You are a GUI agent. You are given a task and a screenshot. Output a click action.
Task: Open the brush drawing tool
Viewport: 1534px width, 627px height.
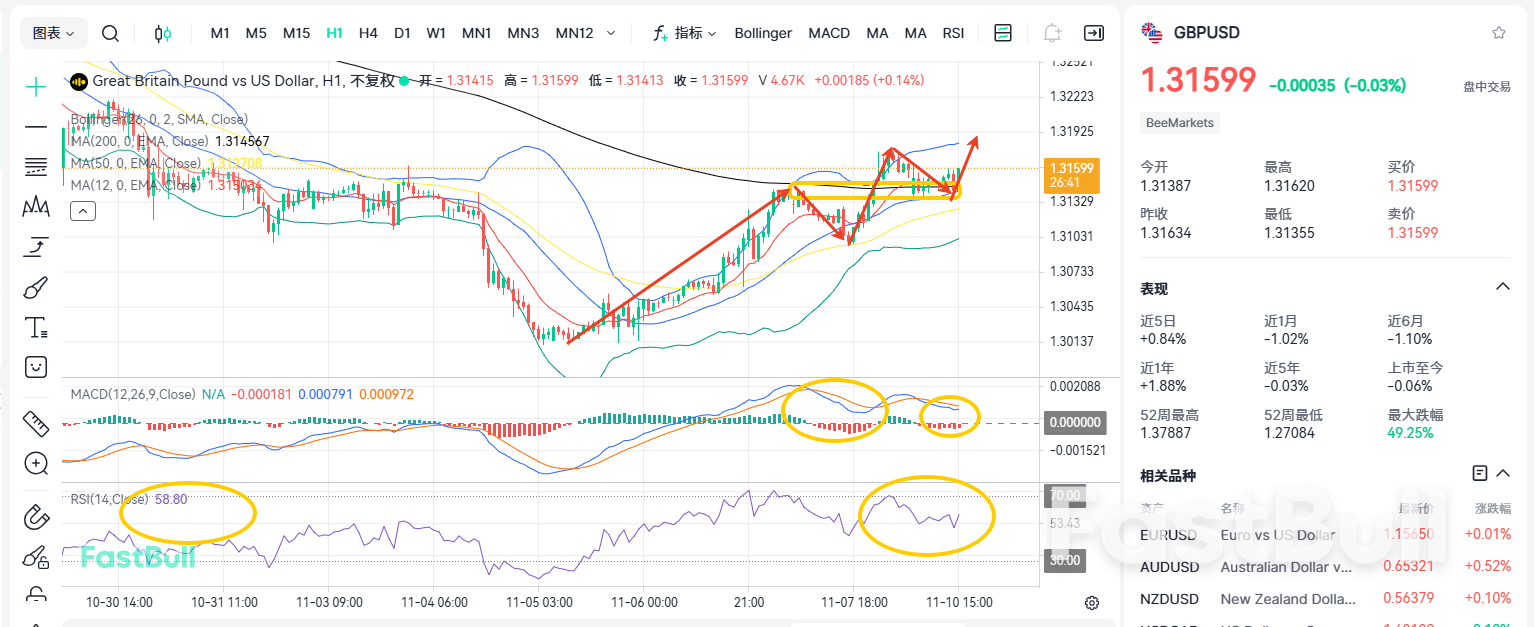pos(35,287)
